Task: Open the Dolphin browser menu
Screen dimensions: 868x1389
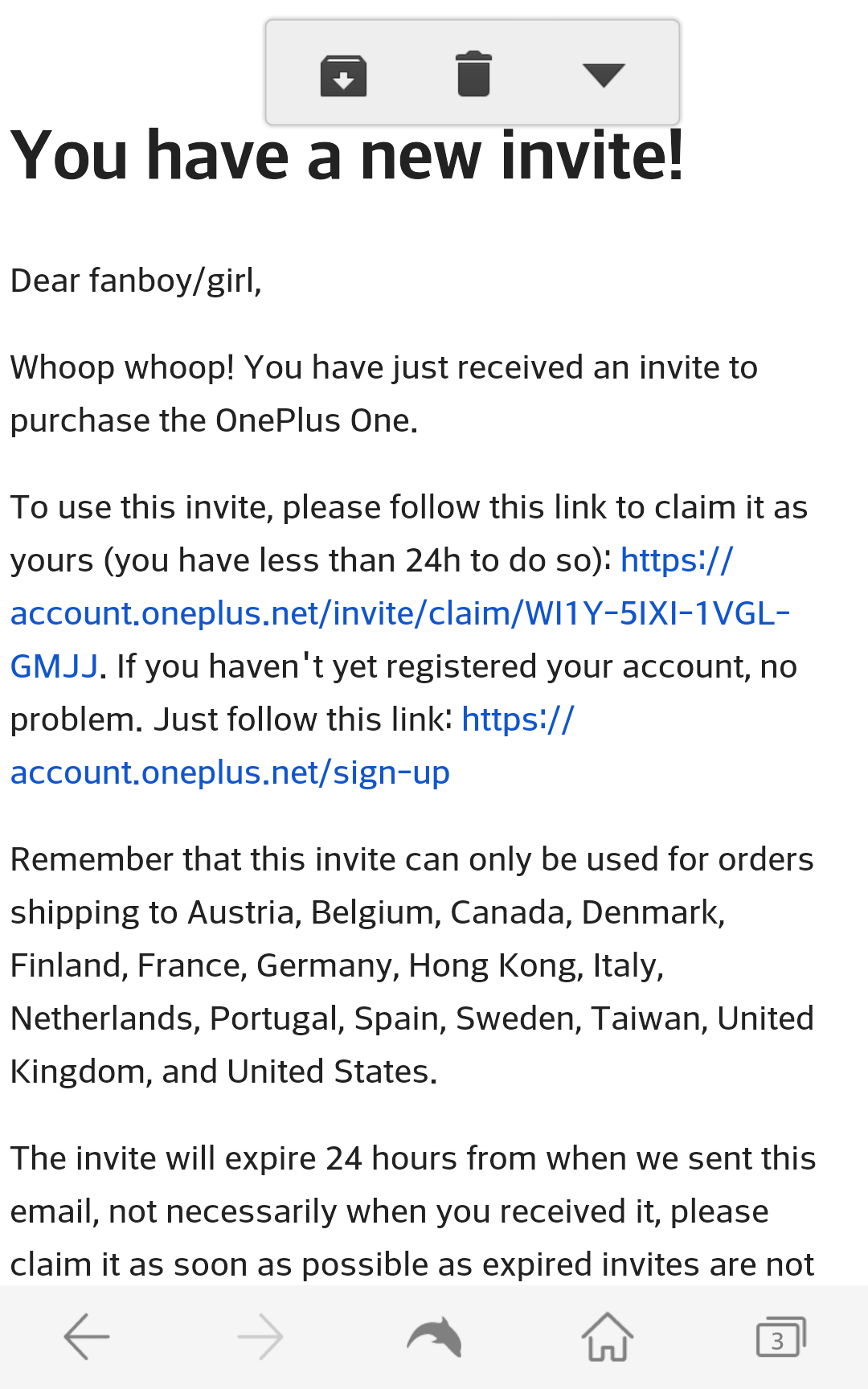Action: coord(434,1337)
